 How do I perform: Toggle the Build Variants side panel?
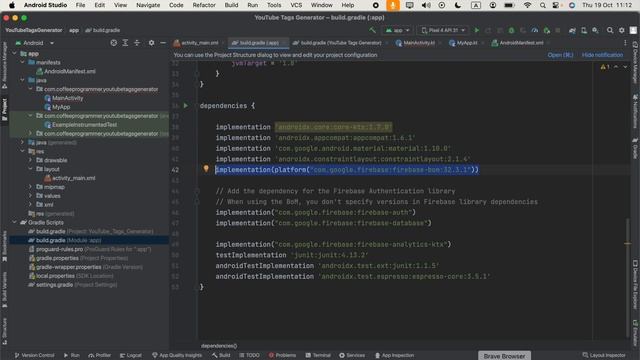coord(4,289)
